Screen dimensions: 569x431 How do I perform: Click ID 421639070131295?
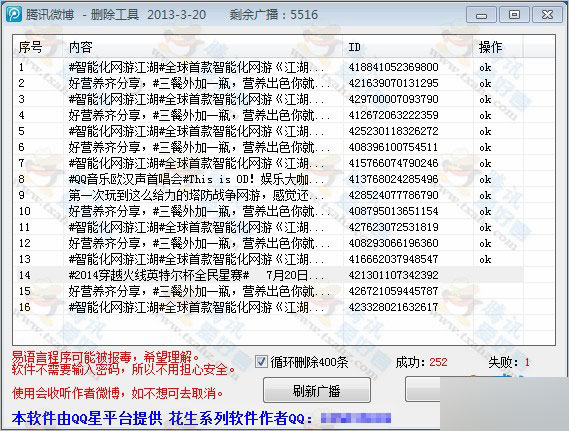pos(393,83)
